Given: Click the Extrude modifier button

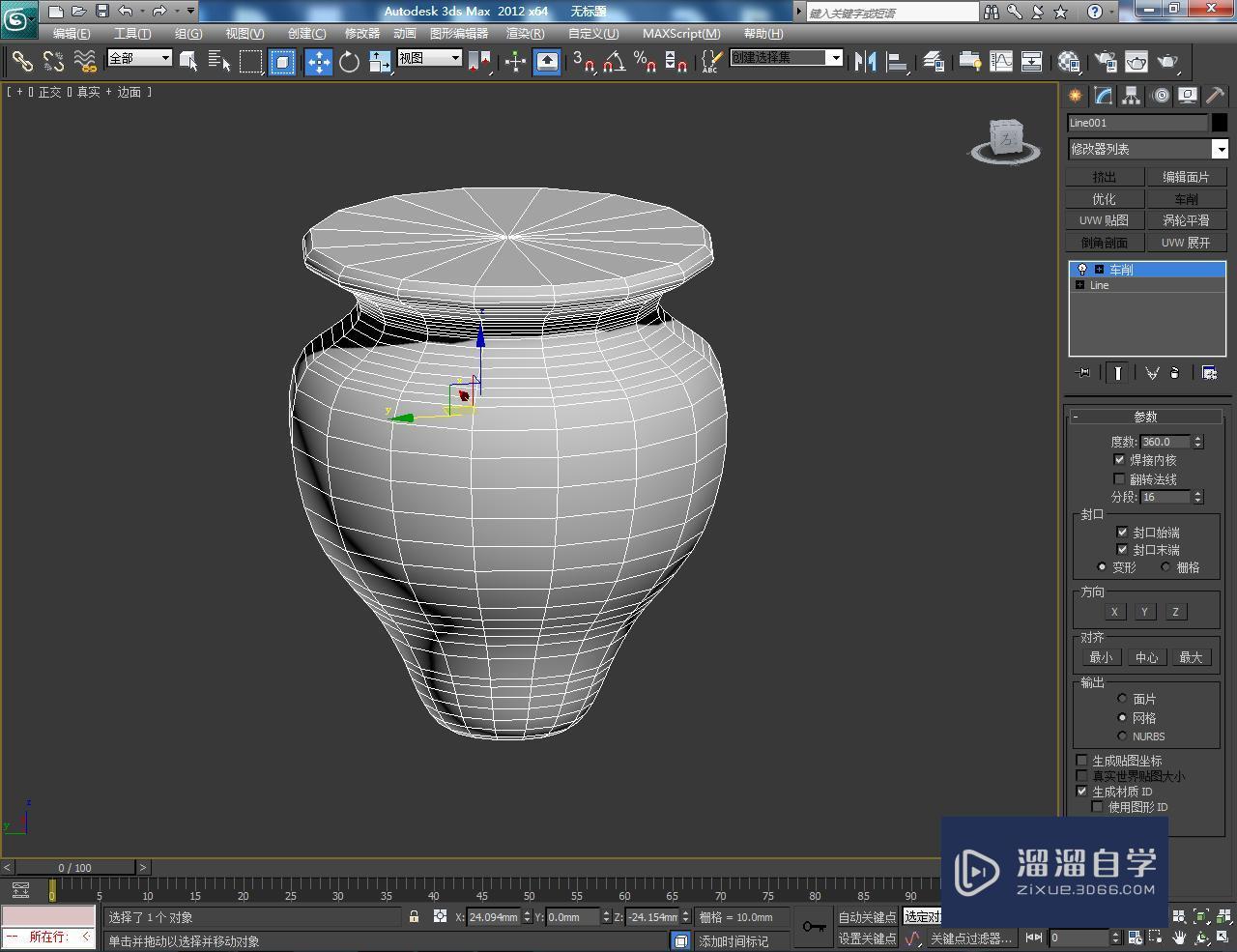Looking at the screenshot, I should point(1105,177).
